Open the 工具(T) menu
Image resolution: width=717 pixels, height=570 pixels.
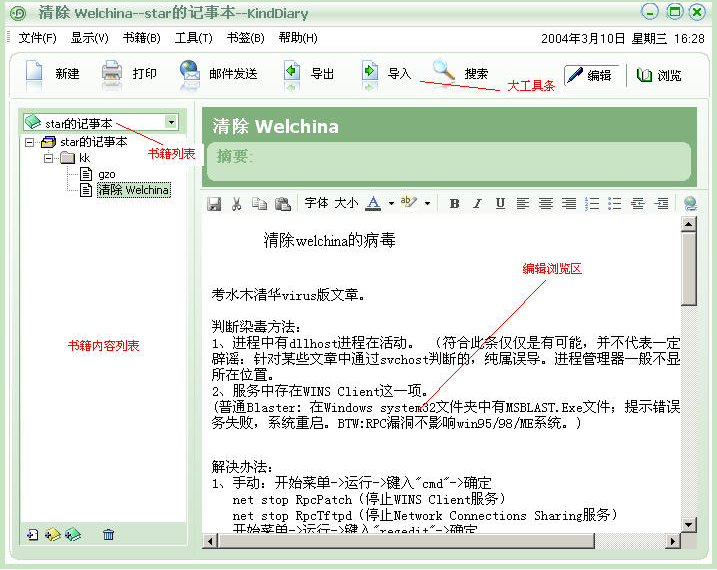coord(193,38)
